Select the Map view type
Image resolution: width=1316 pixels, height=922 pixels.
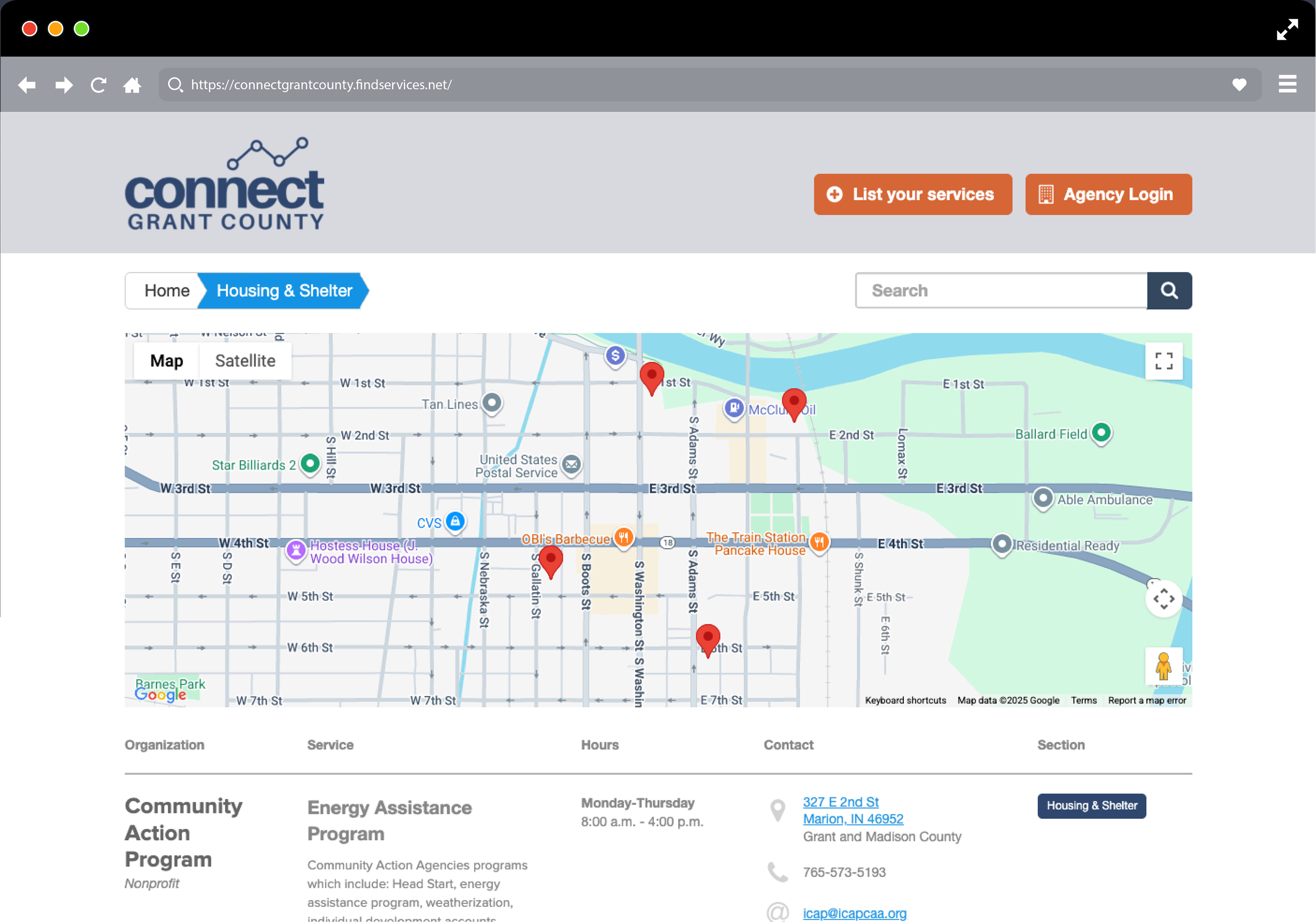point(166,361)
